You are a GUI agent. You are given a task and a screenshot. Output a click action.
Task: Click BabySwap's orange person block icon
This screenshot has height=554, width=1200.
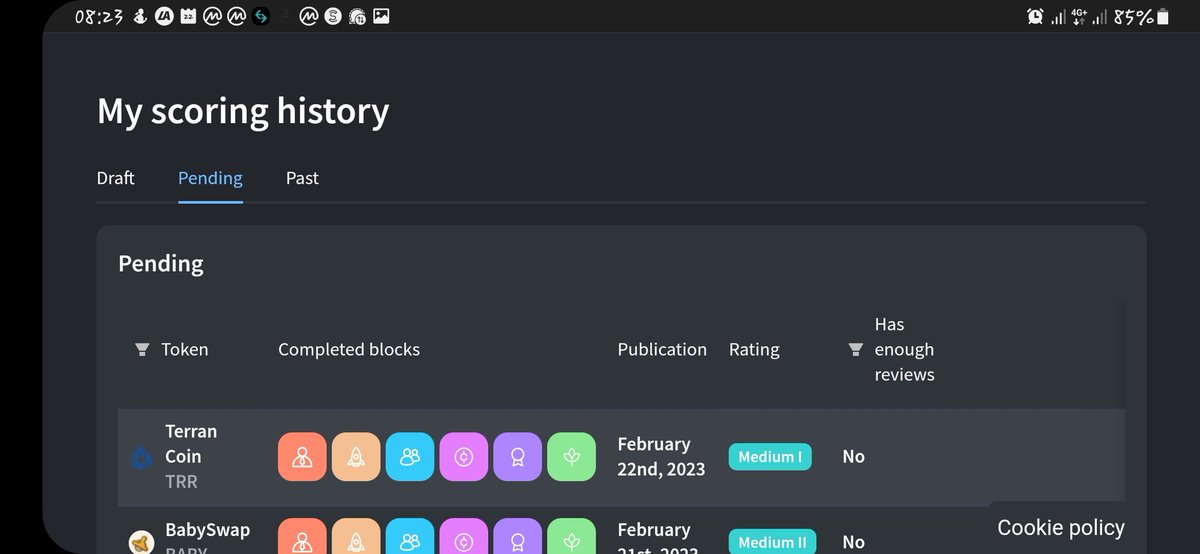(x=302, y=536)
